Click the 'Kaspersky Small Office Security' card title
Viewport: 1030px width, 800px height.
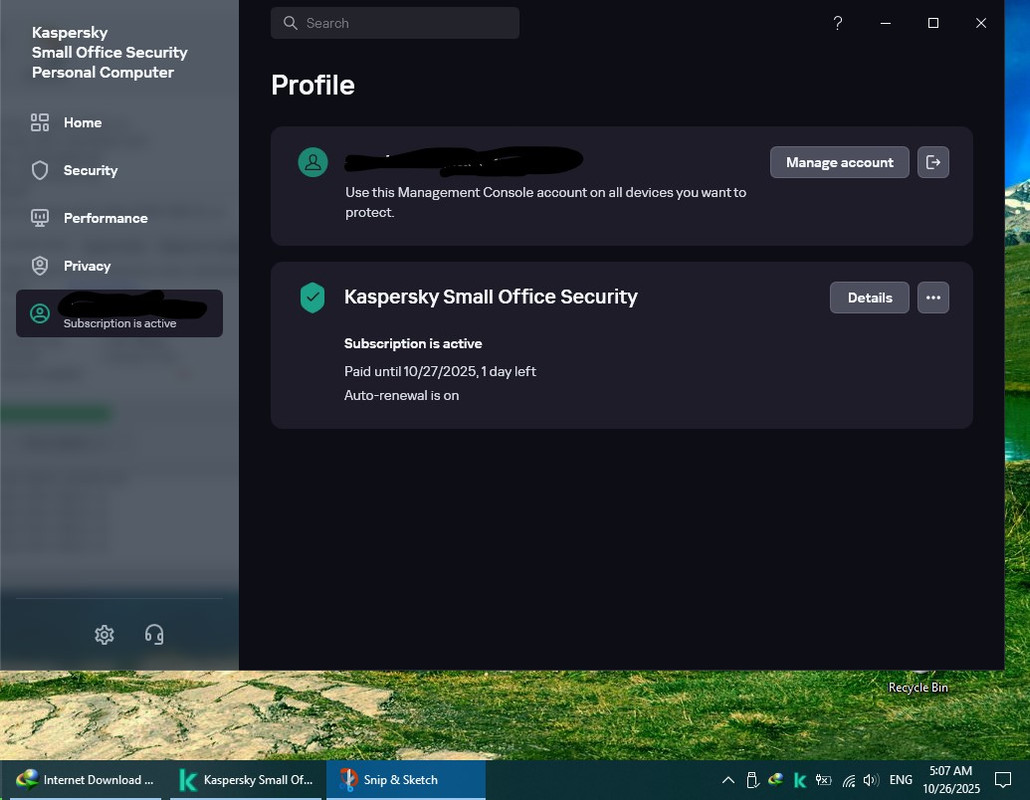[491, 297]
